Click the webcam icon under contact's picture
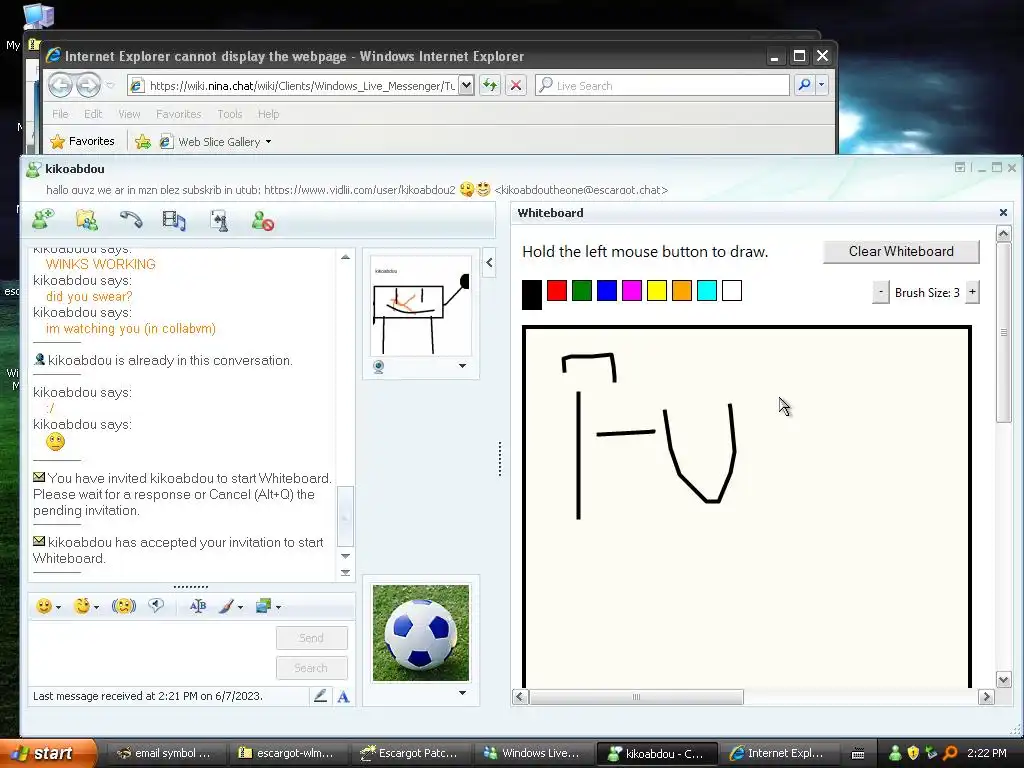1024x768 pixels. click(x=378, y=366)
